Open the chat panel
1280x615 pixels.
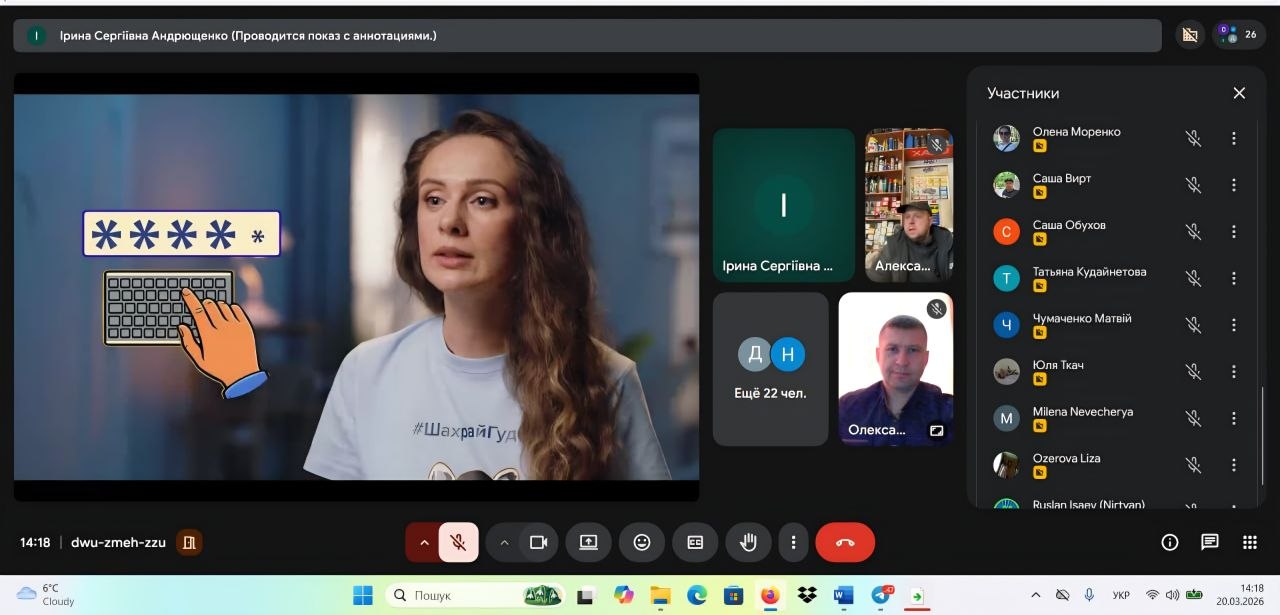(x=1209, y=542)
